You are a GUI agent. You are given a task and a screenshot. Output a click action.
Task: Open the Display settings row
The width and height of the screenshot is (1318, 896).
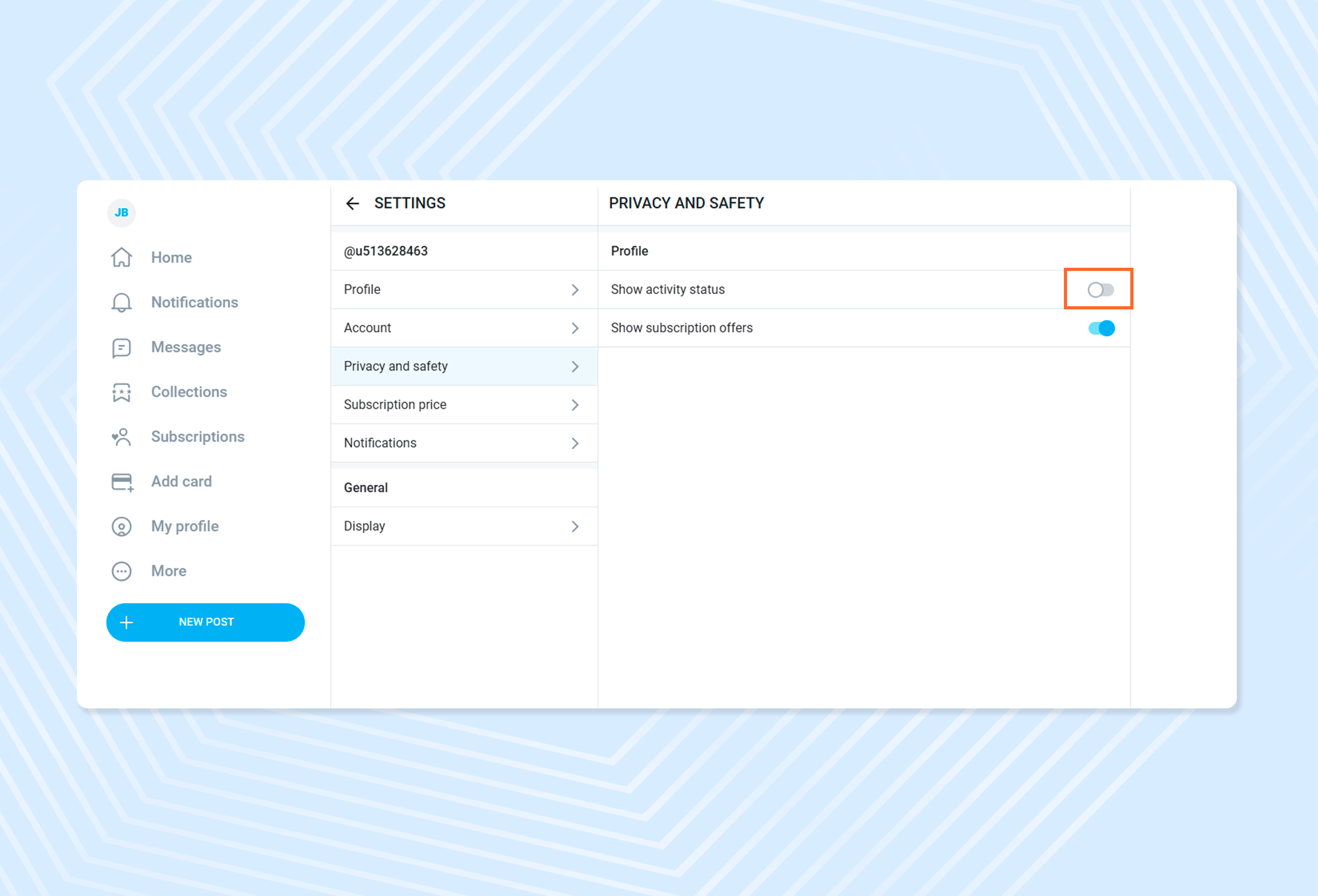coord(464,526)
